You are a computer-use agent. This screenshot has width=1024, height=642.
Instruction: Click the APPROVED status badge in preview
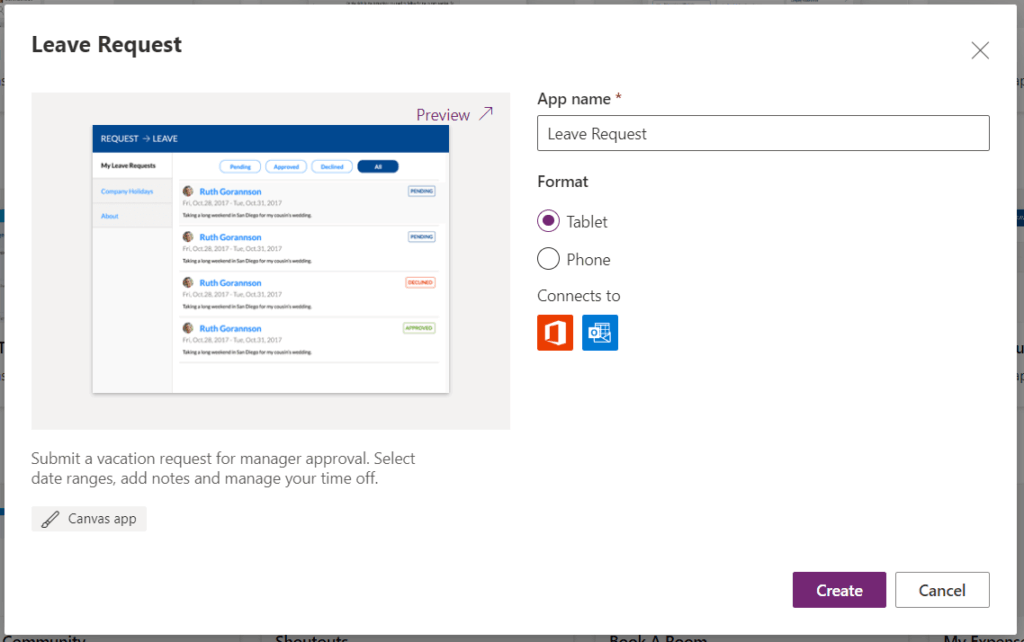tap(419, 328)
